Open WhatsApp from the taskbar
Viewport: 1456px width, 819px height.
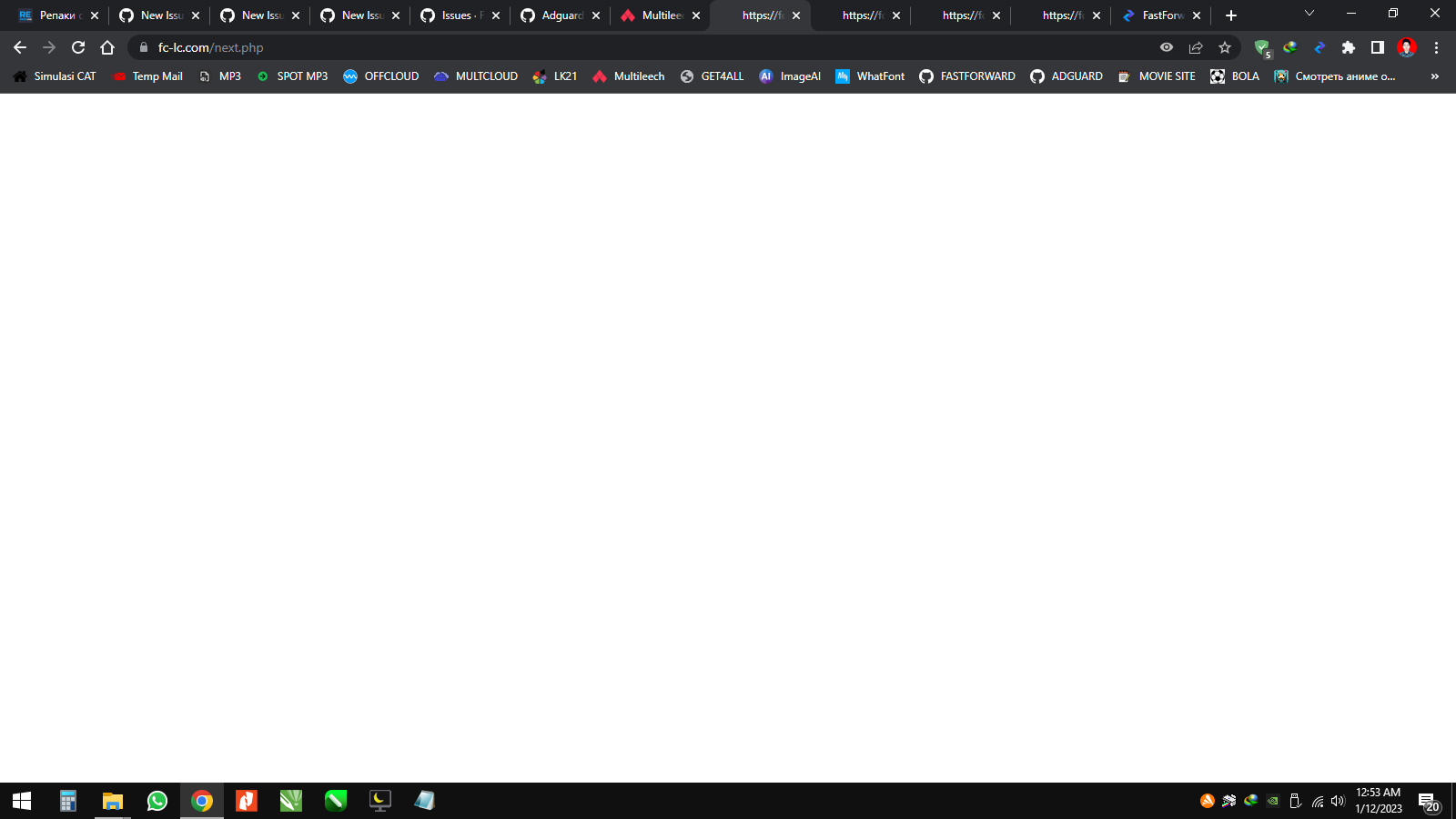point(157,800)
